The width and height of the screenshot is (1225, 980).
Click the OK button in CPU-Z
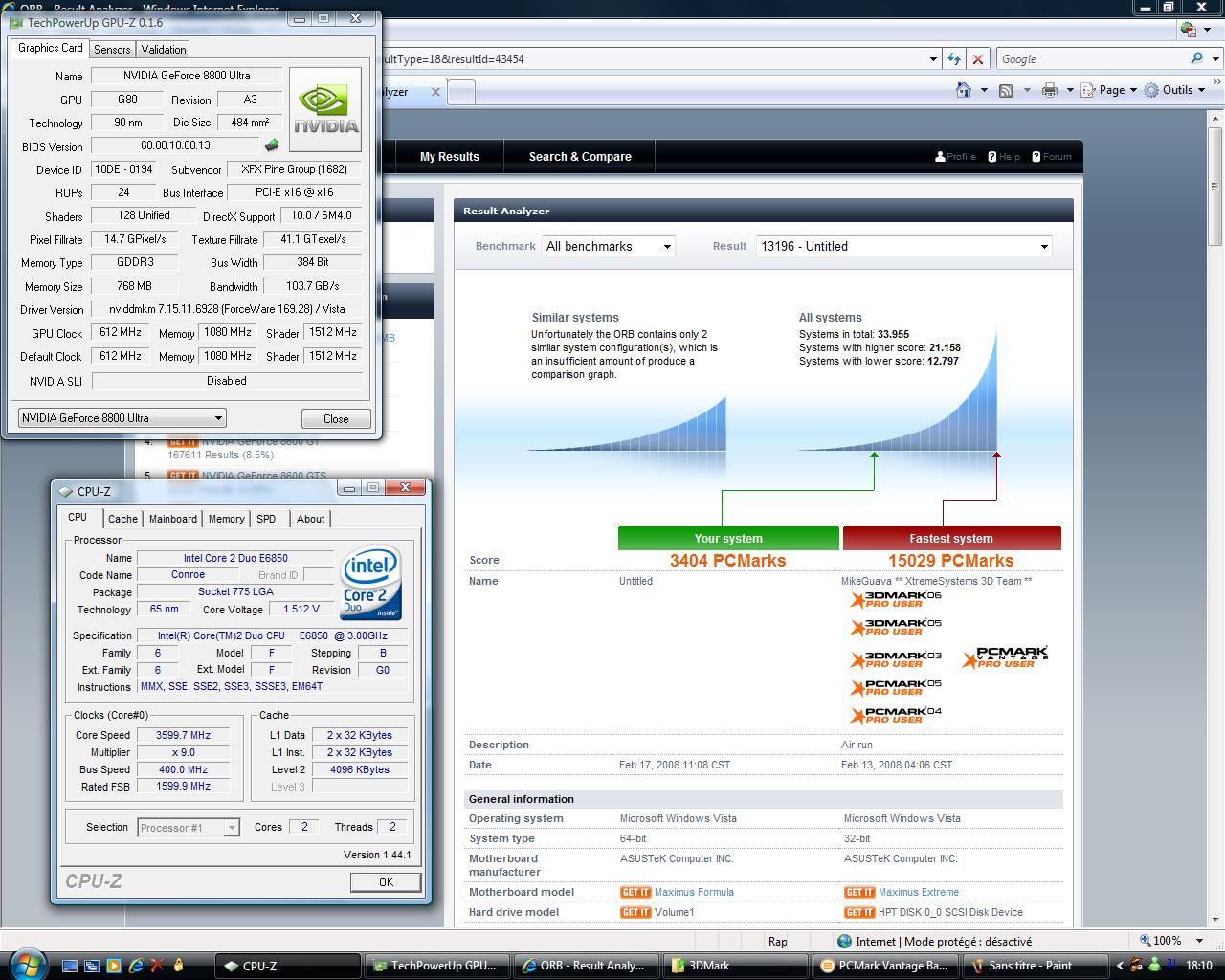386,882
